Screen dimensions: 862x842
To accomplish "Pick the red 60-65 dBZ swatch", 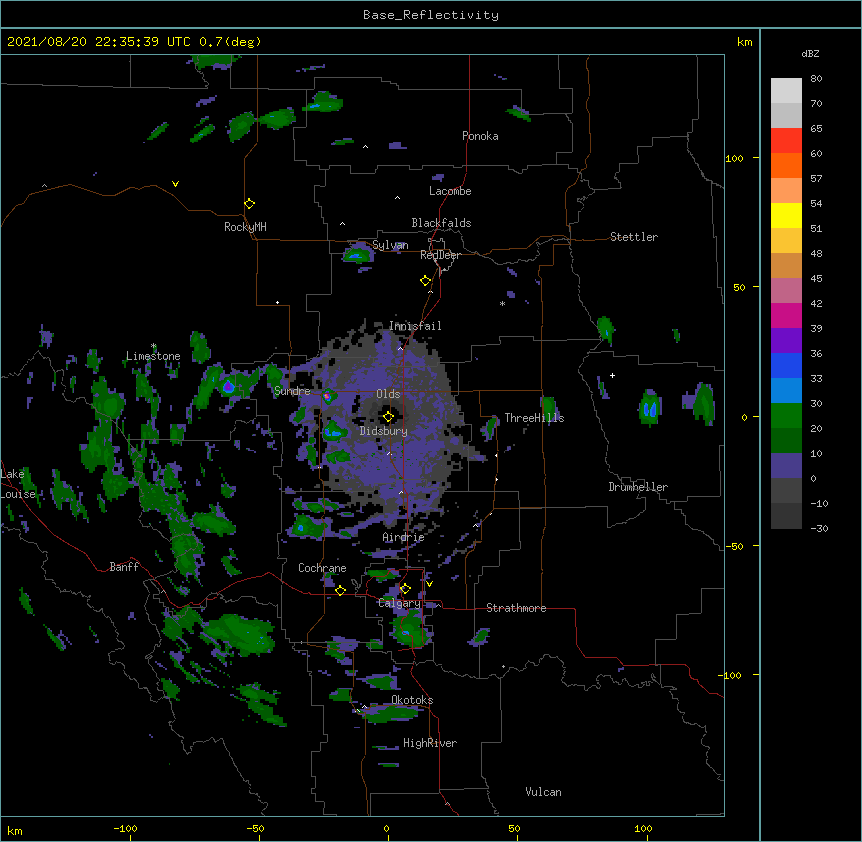I will point(786,141).
